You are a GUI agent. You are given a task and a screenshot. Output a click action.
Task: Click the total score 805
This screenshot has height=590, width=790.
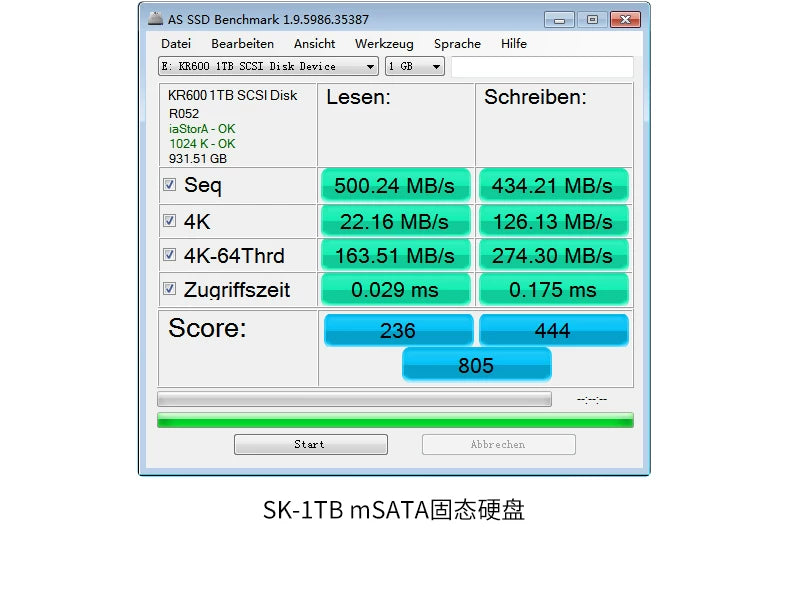(x=477, y=365)
